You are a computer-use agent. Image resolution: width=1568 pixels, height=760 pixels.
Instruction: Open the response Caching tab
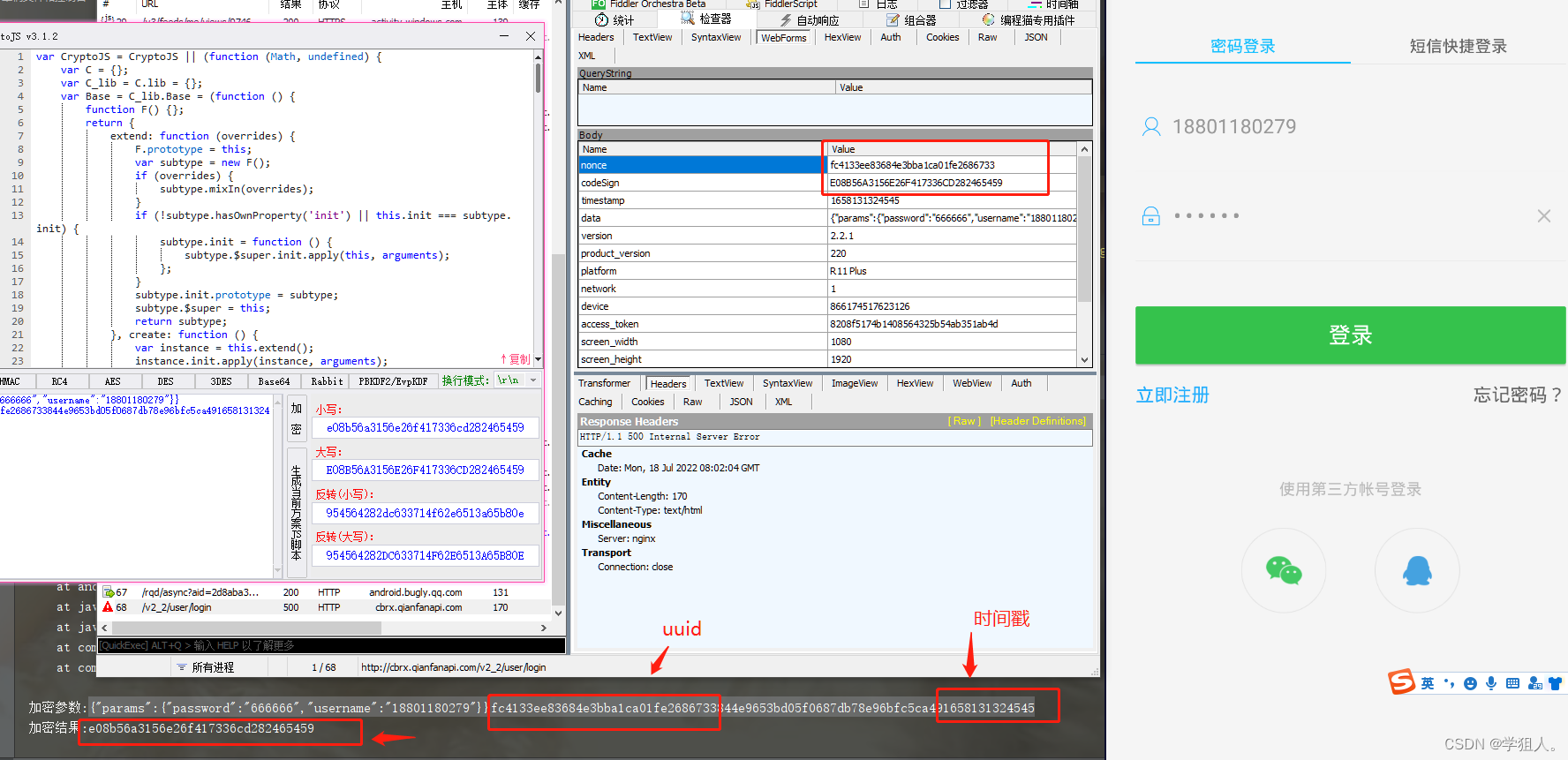click(595, 402)
